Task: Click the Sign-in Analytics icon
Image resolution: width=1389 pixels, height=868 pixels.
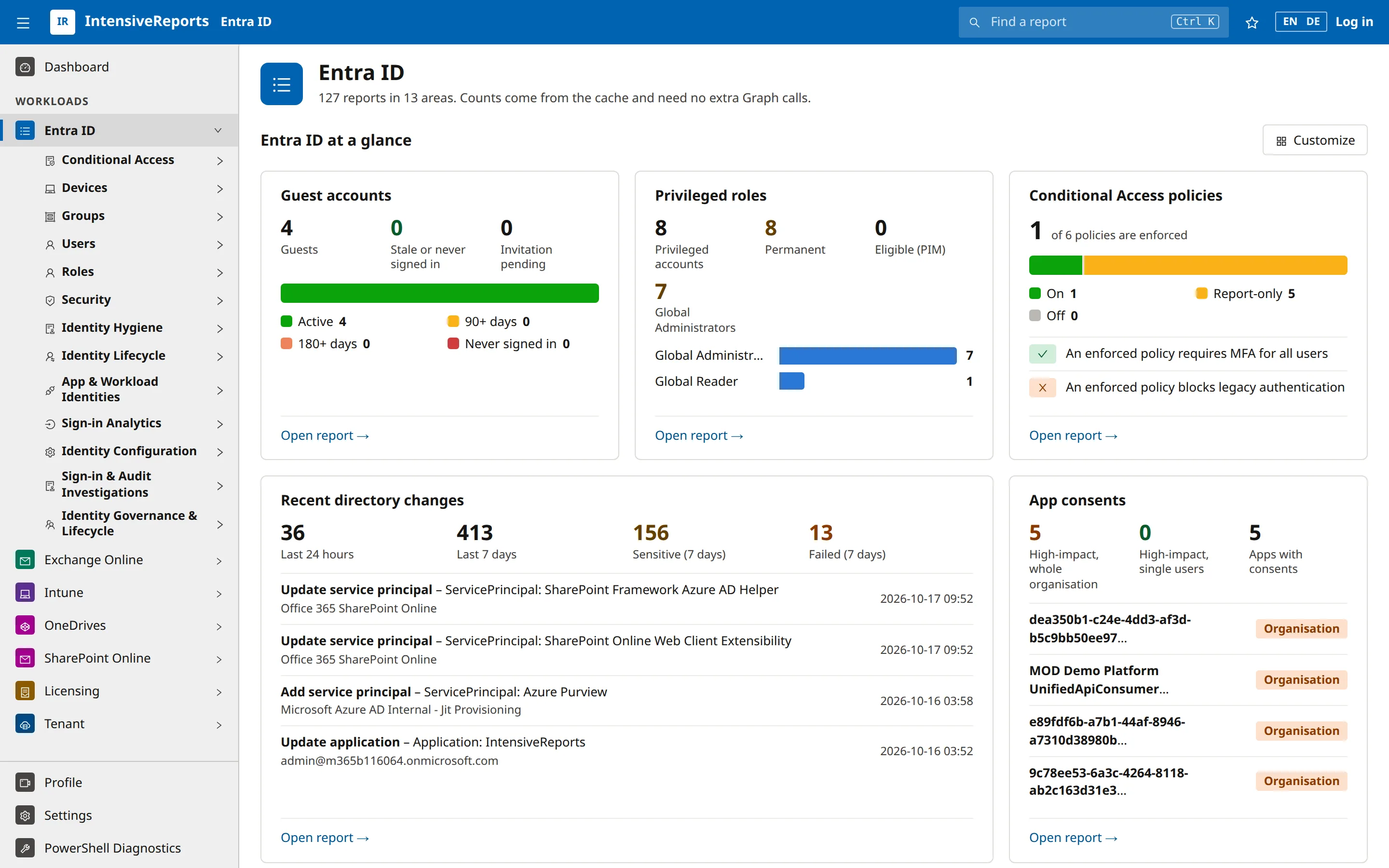Action: point(50,424)
